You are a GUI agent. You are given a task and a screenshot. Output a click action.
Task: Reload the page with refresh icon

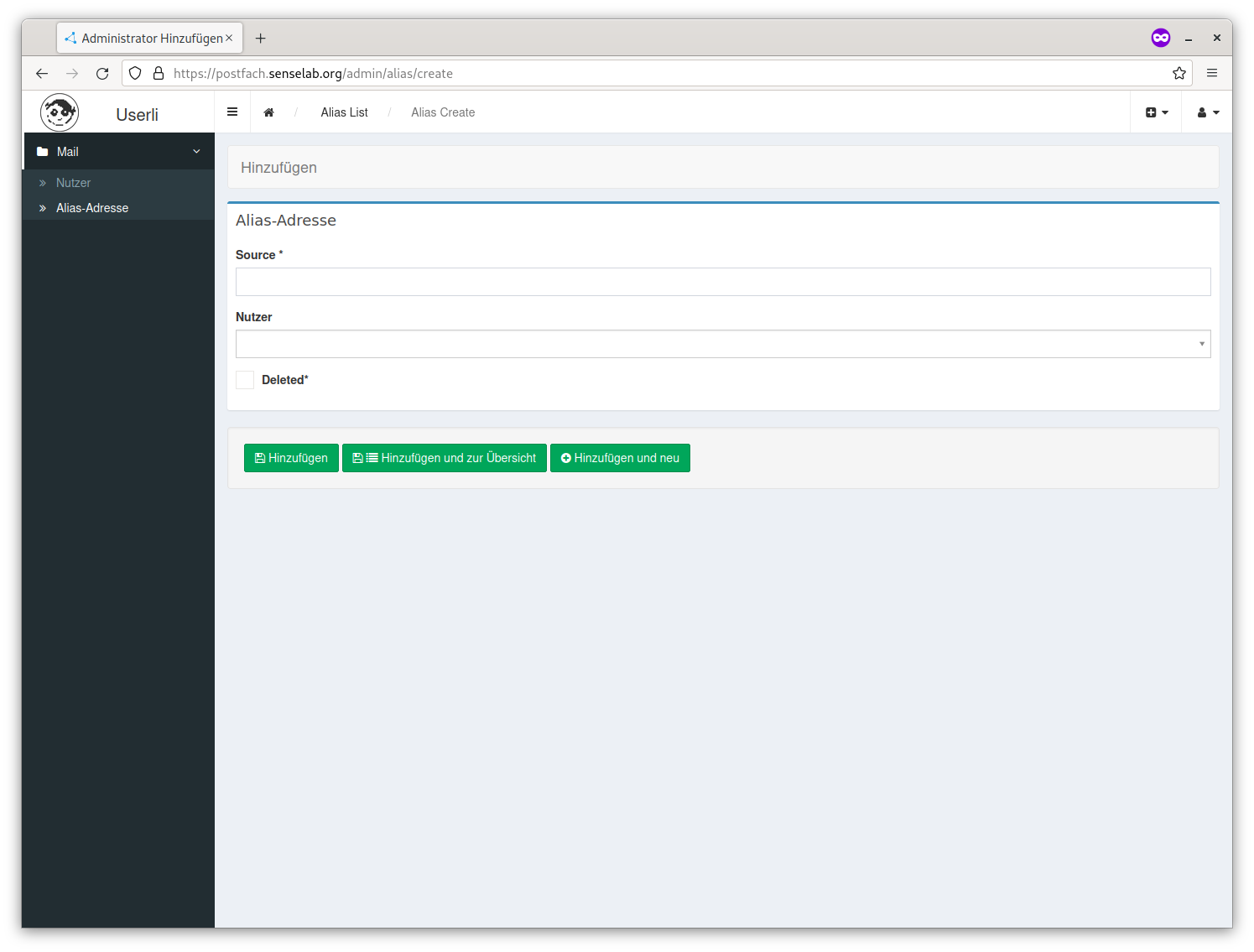(x=102, y=74)
